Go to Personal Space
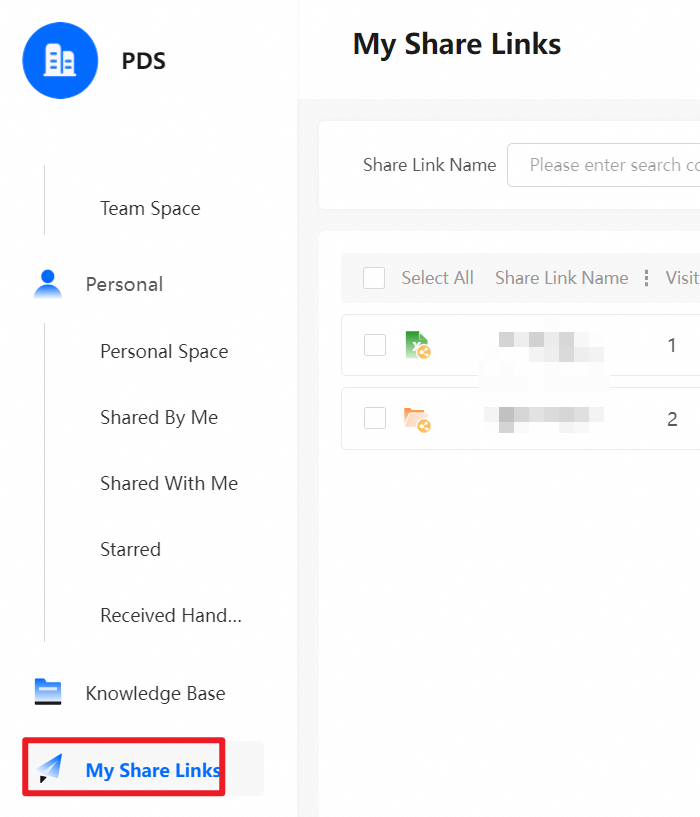Image resolution: width=700 pixels, height=817 pixels. coord(164,351)
